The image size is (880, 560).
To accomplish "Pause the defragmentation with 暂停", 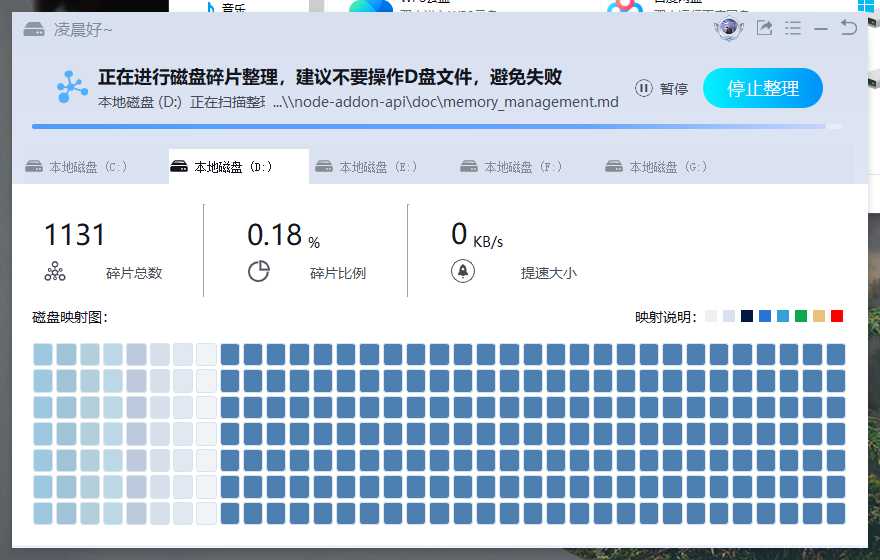I will tap(662, 89).
